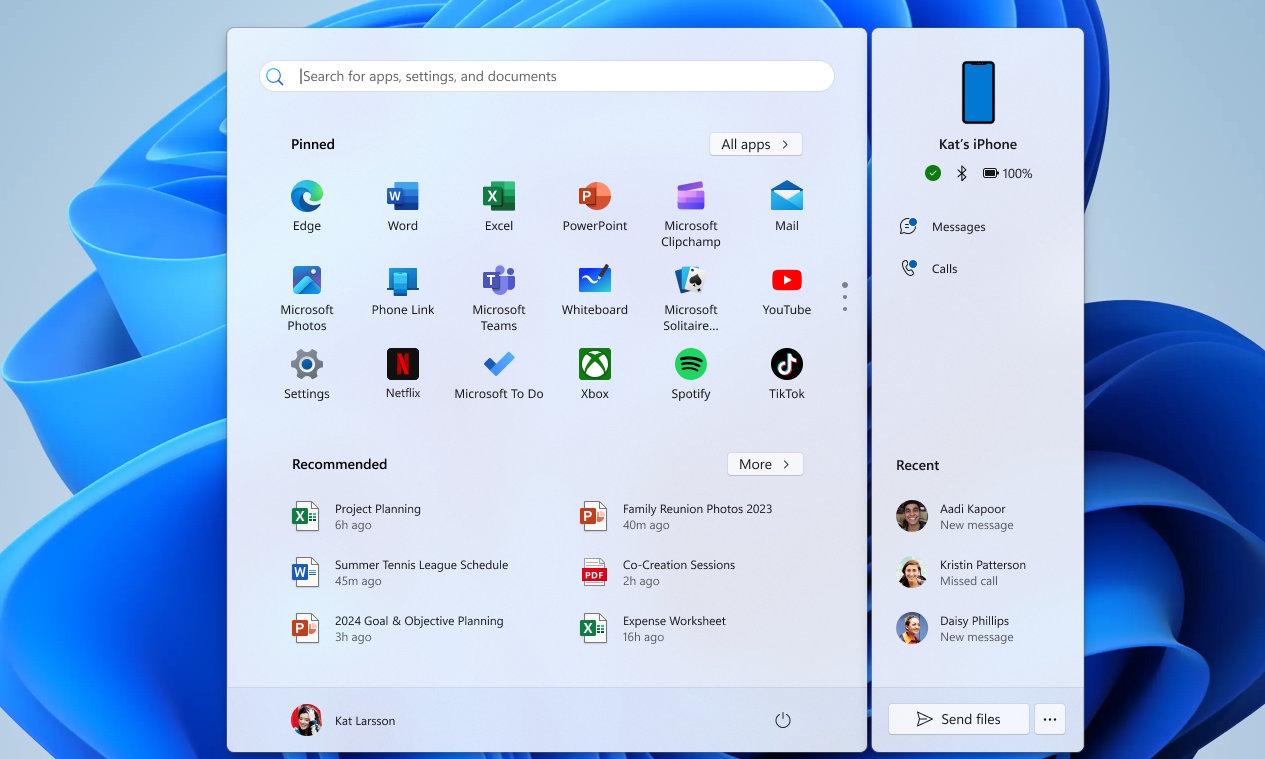Open Kat Larsson user account menu
The width and height of the screenshot is (1265, 759).
[x=343, y=720]
